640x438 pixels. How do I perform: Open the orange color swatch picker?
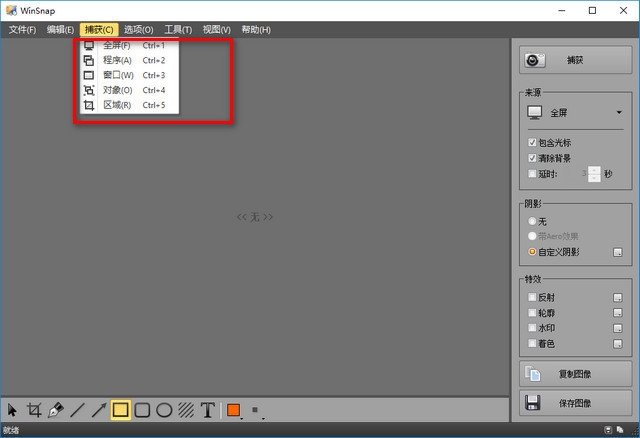[x=234, y=410]
